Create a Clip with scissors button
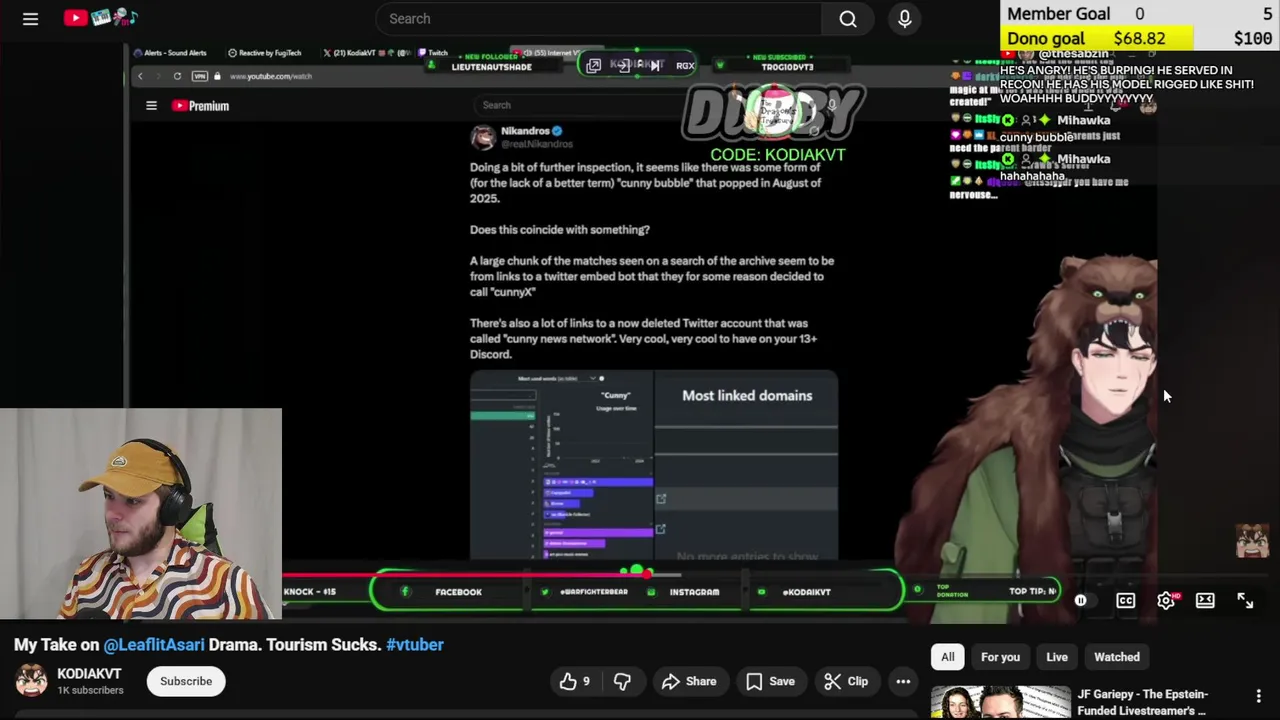Viewport: 1280px width, 720px height. click(x=846, y=681)
